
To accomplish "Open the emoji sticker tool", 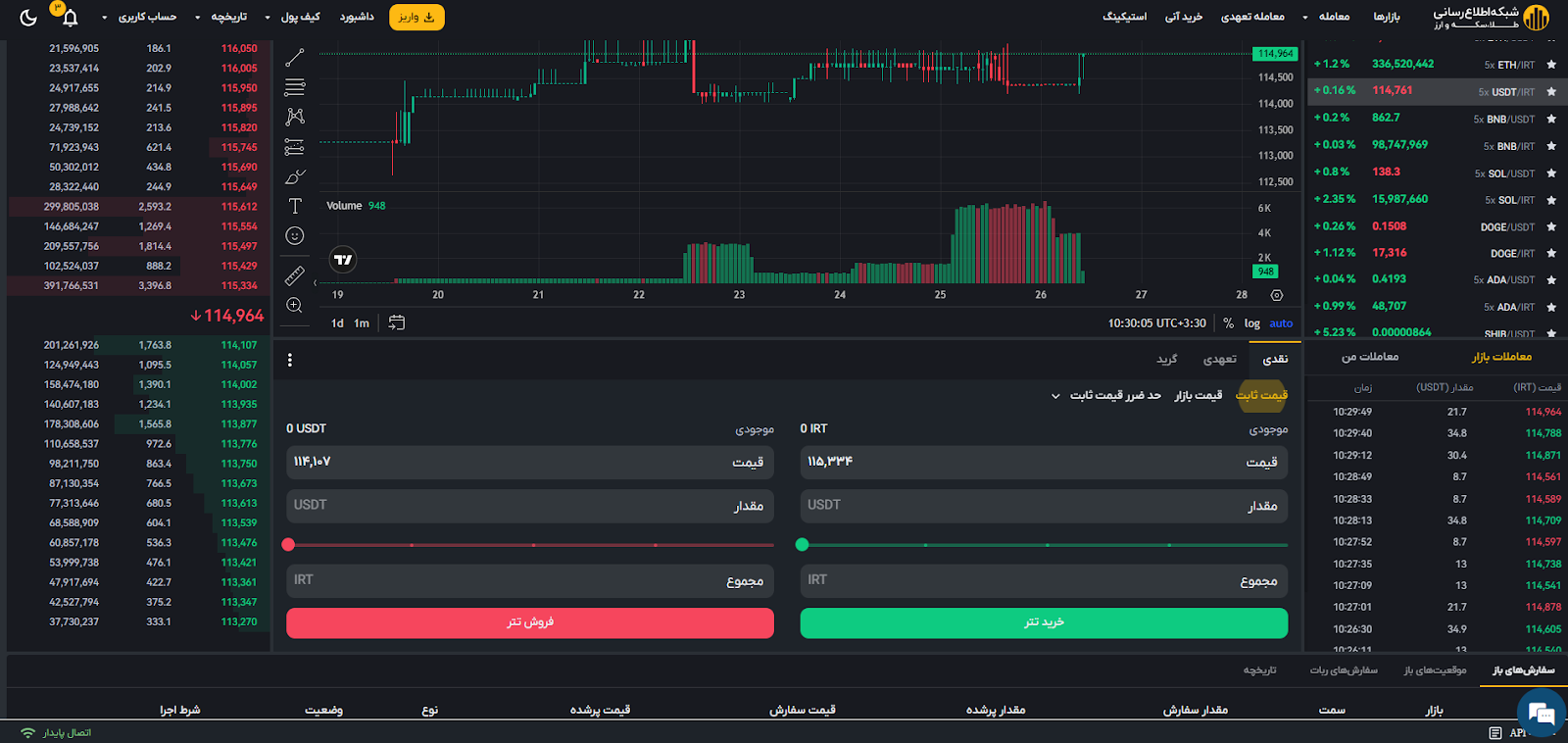I will (x=295, y=236).
